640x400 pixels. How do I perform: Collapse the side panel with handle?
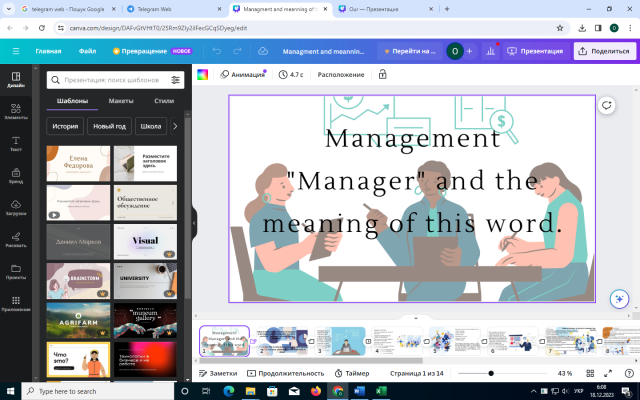[x=194, y=223]
